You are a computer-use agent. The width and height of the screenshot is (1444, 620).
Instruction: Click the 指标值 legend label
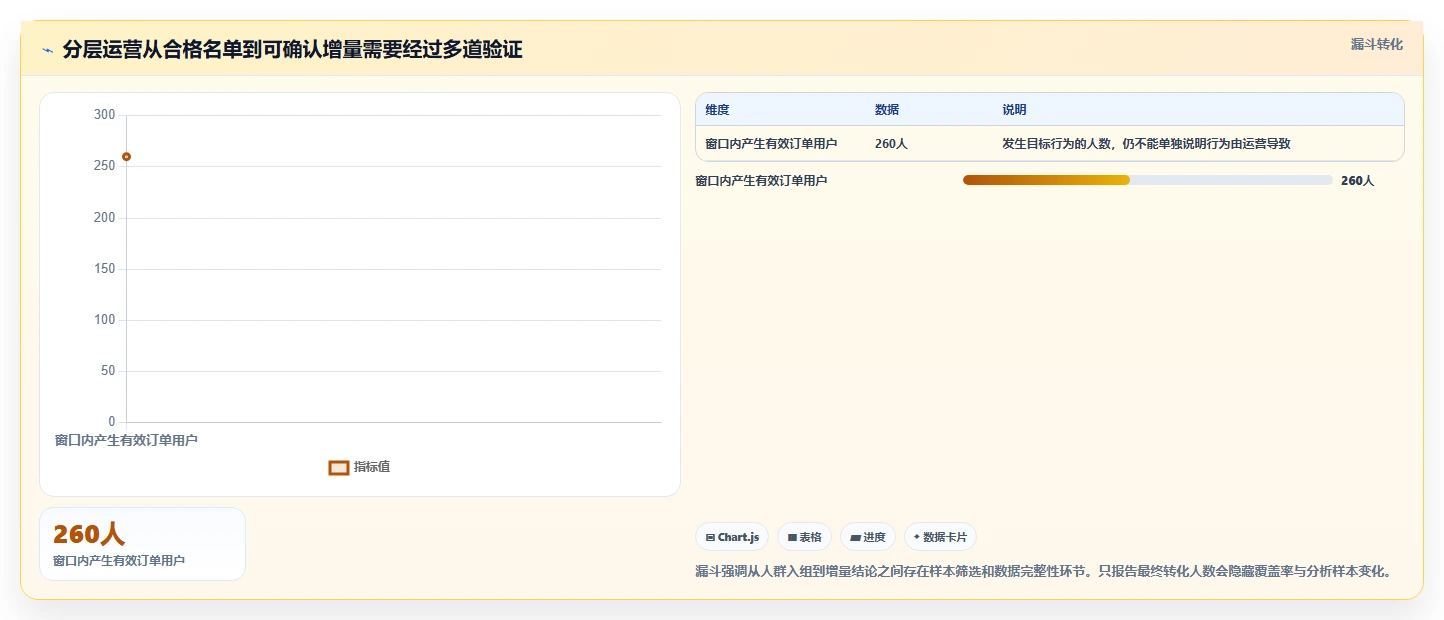372,467
